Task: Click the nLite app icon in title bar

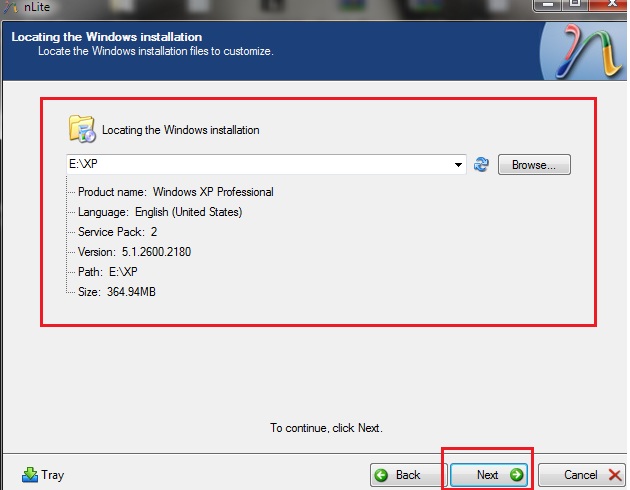Action: click(x=10, y=8)
